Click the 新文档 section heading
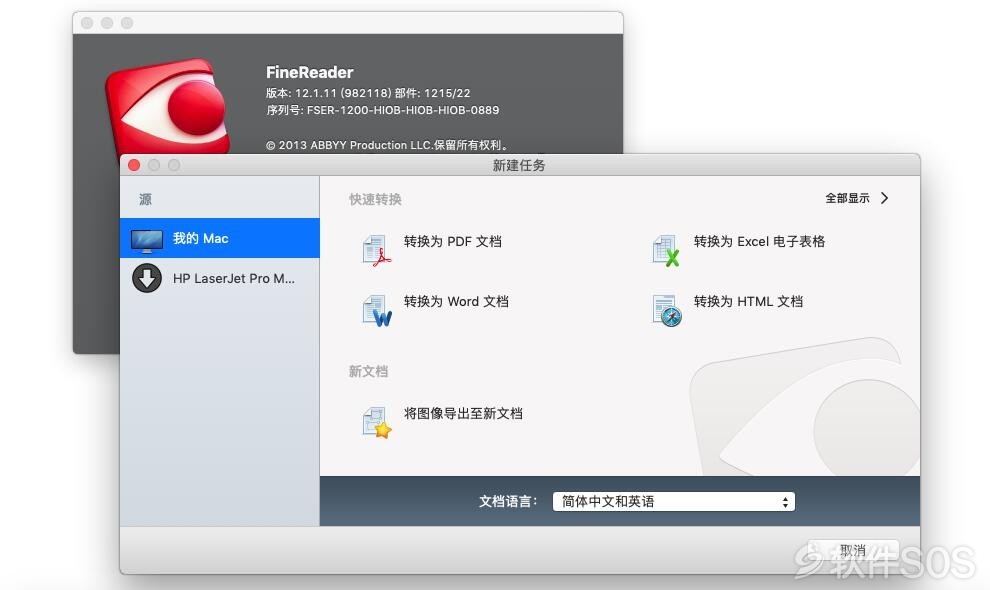This screenshot has width=990, height=590. (368, 371)
